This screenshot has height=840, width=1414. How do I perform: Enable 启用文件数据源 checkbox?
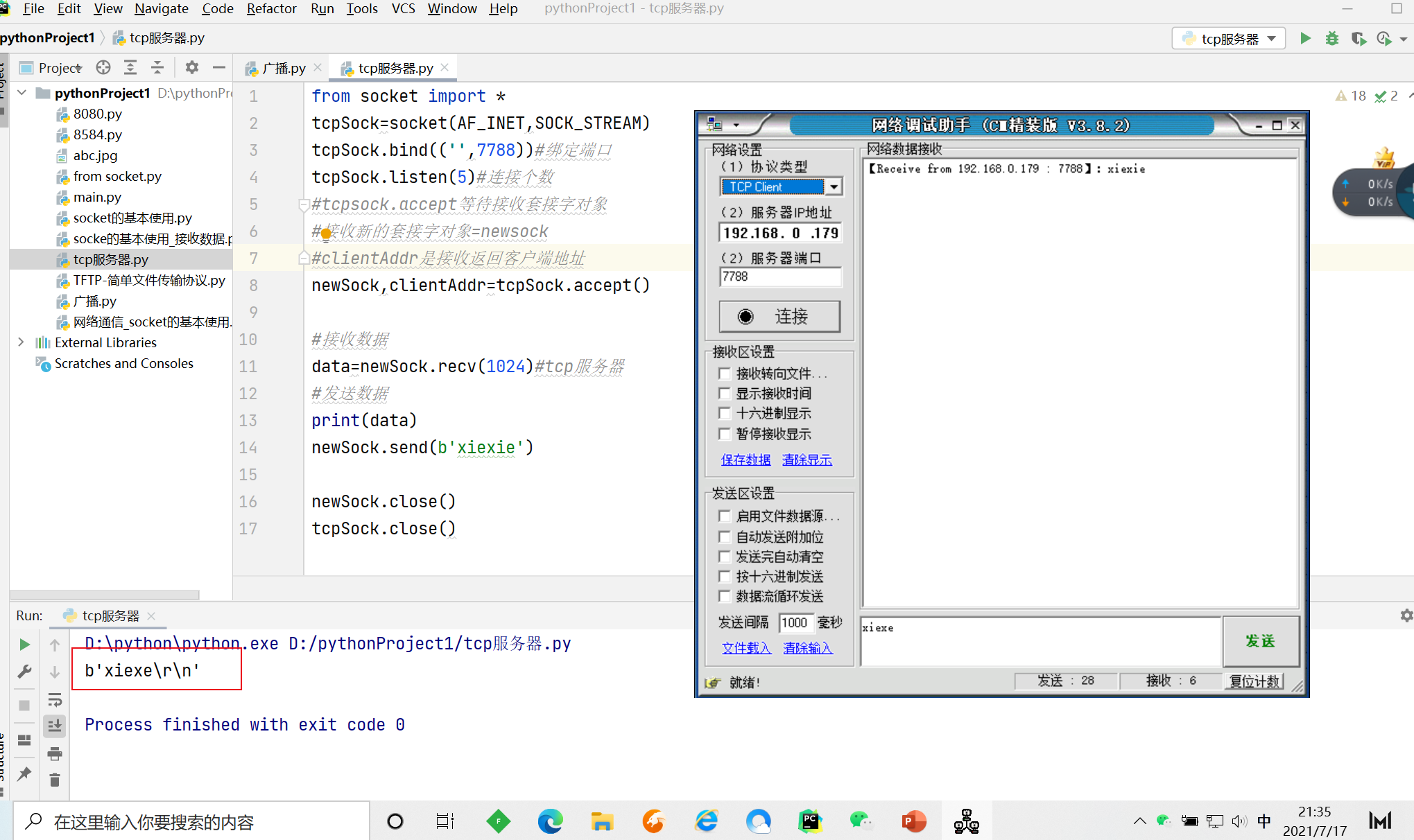point(725,516)
